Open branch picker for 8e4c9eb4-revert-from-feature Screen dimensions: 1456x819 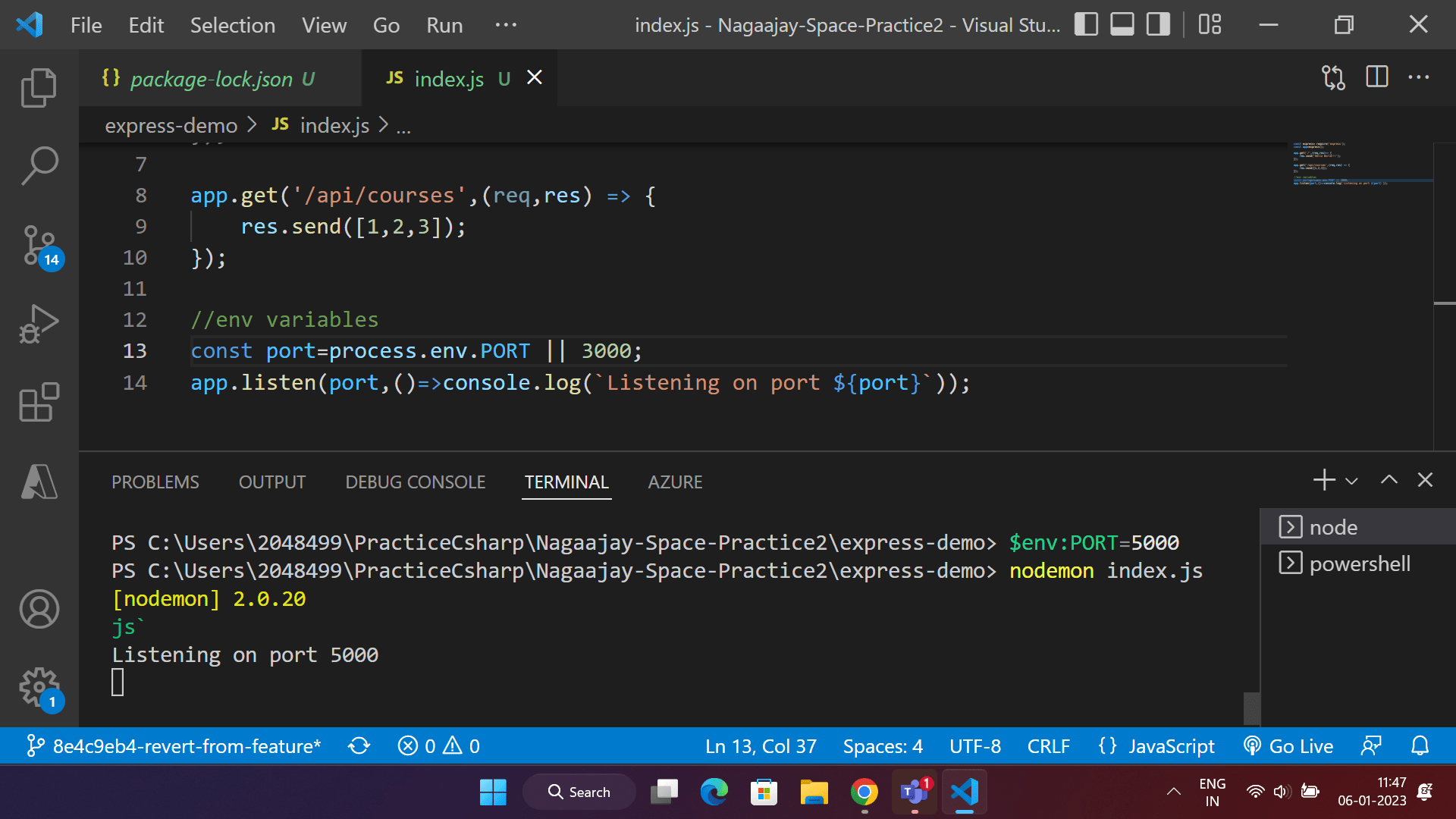pos(174,745)
